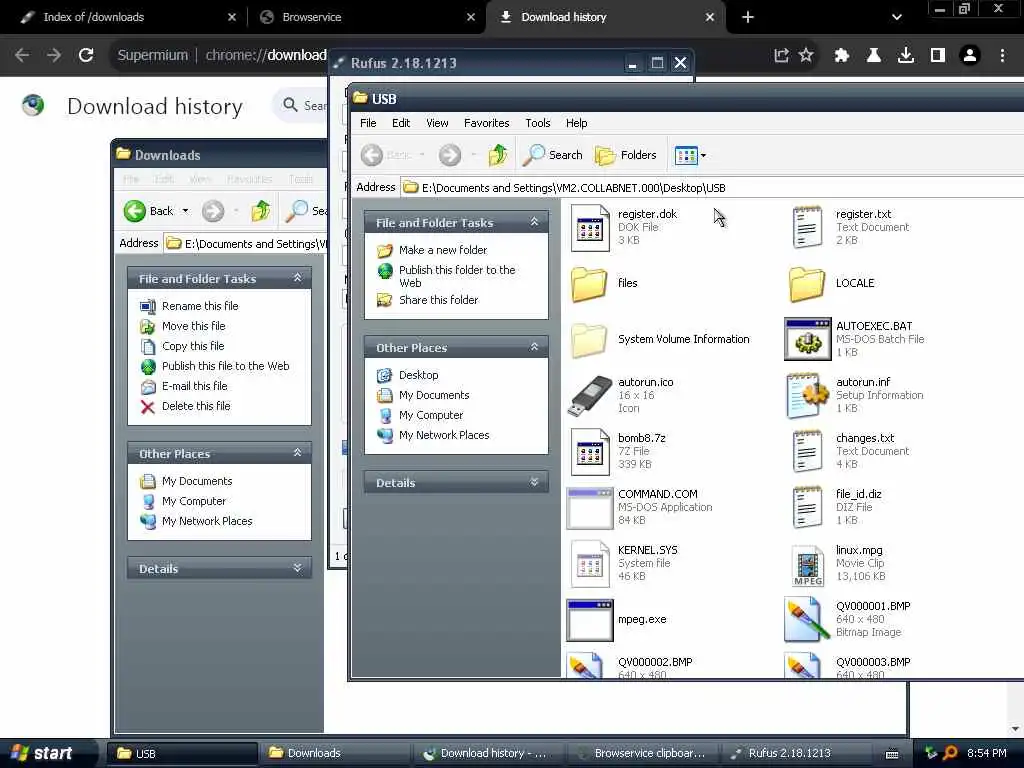Select linux.mpg movie clip icon

(x=808, y=564)
